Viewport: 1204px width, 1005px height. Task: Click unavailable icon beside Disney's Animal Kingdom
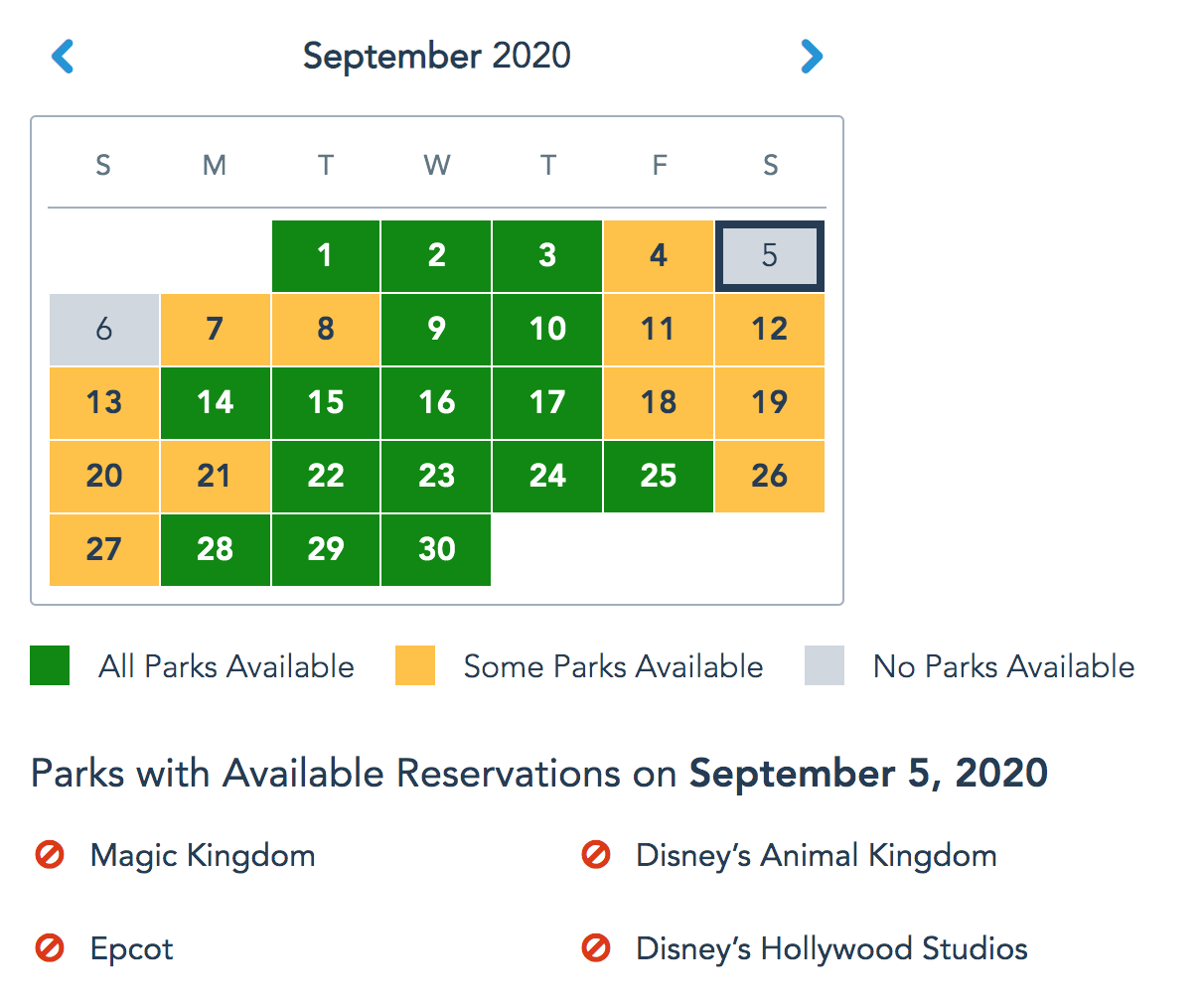(x=595, y=855)
